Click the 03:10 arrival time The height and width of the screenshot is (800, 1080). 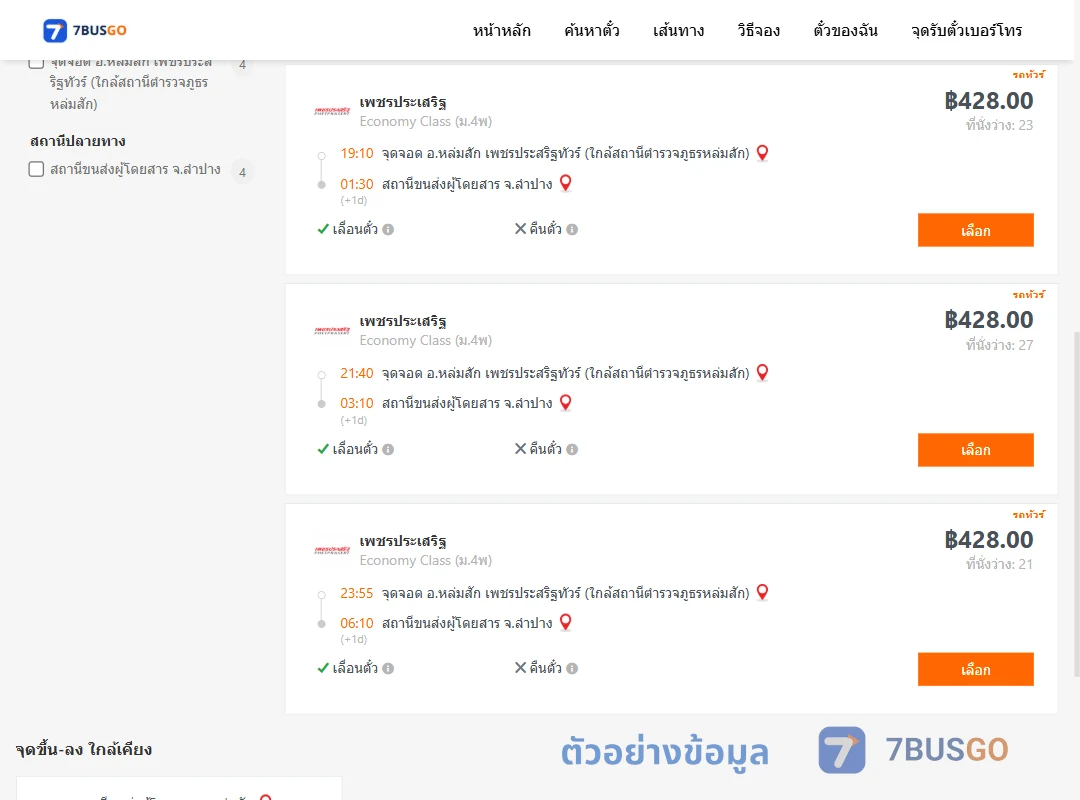(x=357, y=403)
